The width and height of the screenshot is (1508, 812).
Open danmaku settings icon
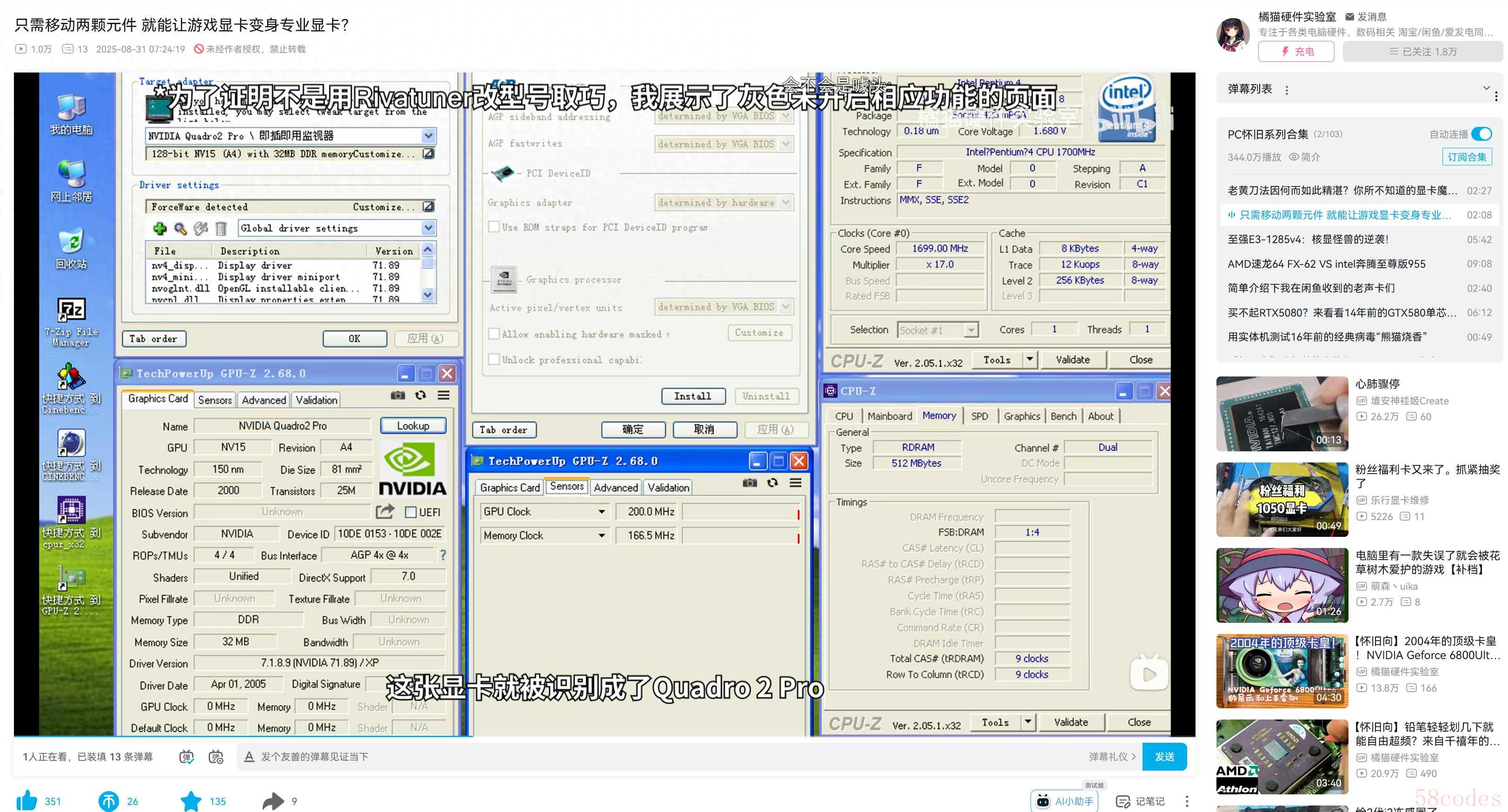[216, 756]
